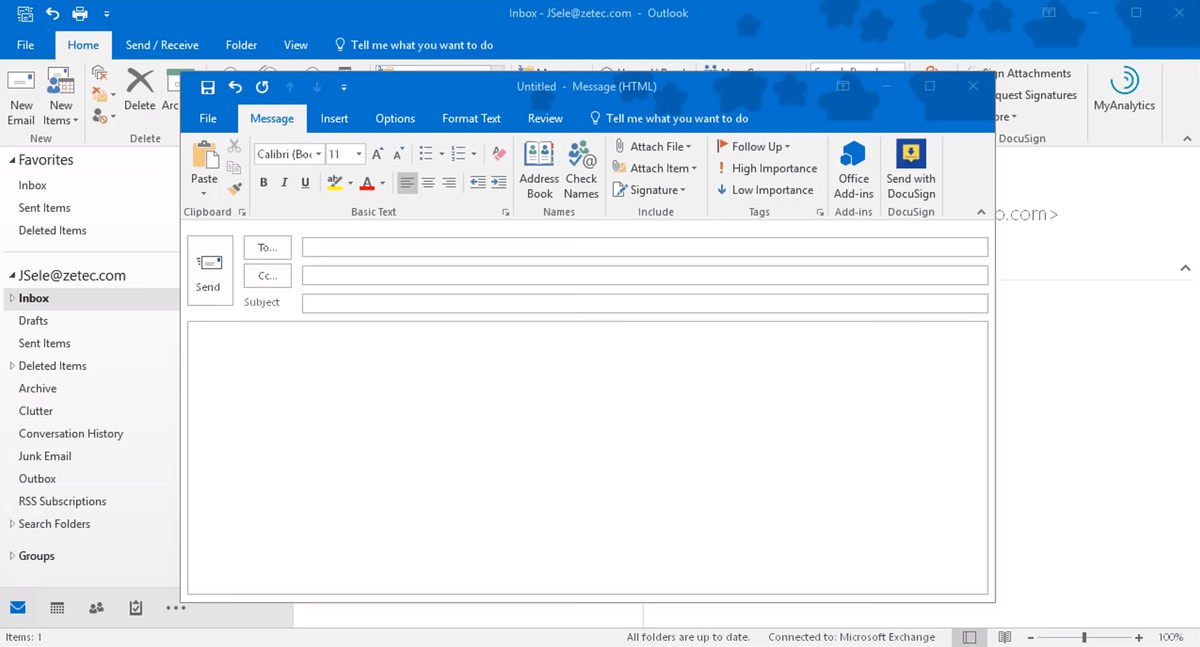Expand the Deleted Items folder under JSele@zetec.com
1200x647 pixels.
[x=12, y=366]
